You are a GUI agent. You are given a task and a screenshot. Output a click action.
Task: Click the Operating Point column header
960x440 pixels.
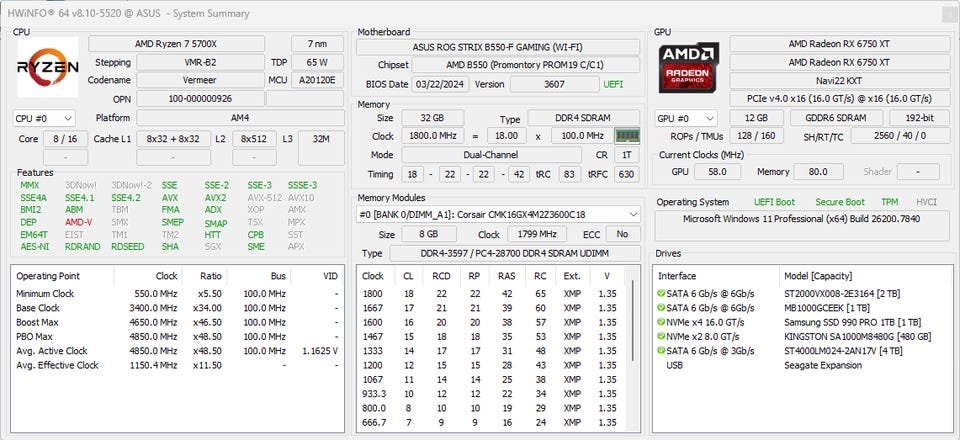63,276
